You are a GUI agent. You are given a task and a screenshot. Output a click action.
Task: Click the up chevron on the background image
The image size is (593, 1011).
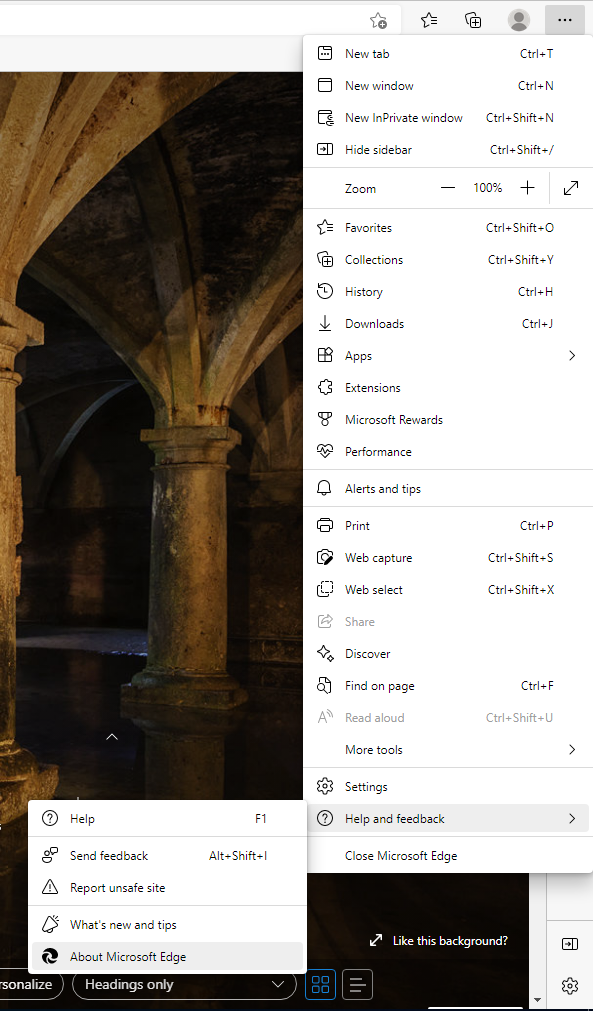112,736
